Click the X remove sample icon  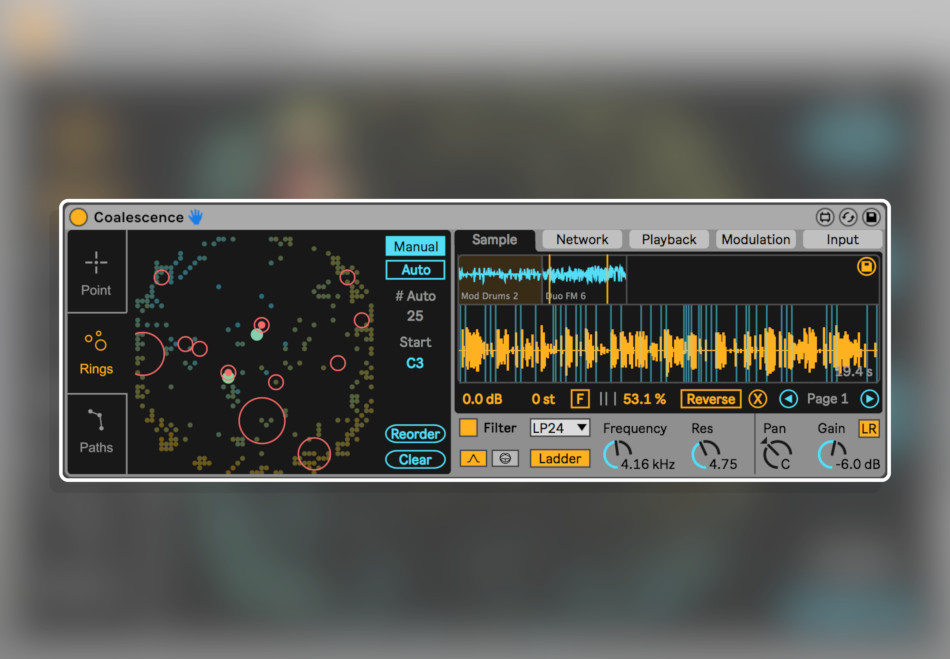click(757, 399)
